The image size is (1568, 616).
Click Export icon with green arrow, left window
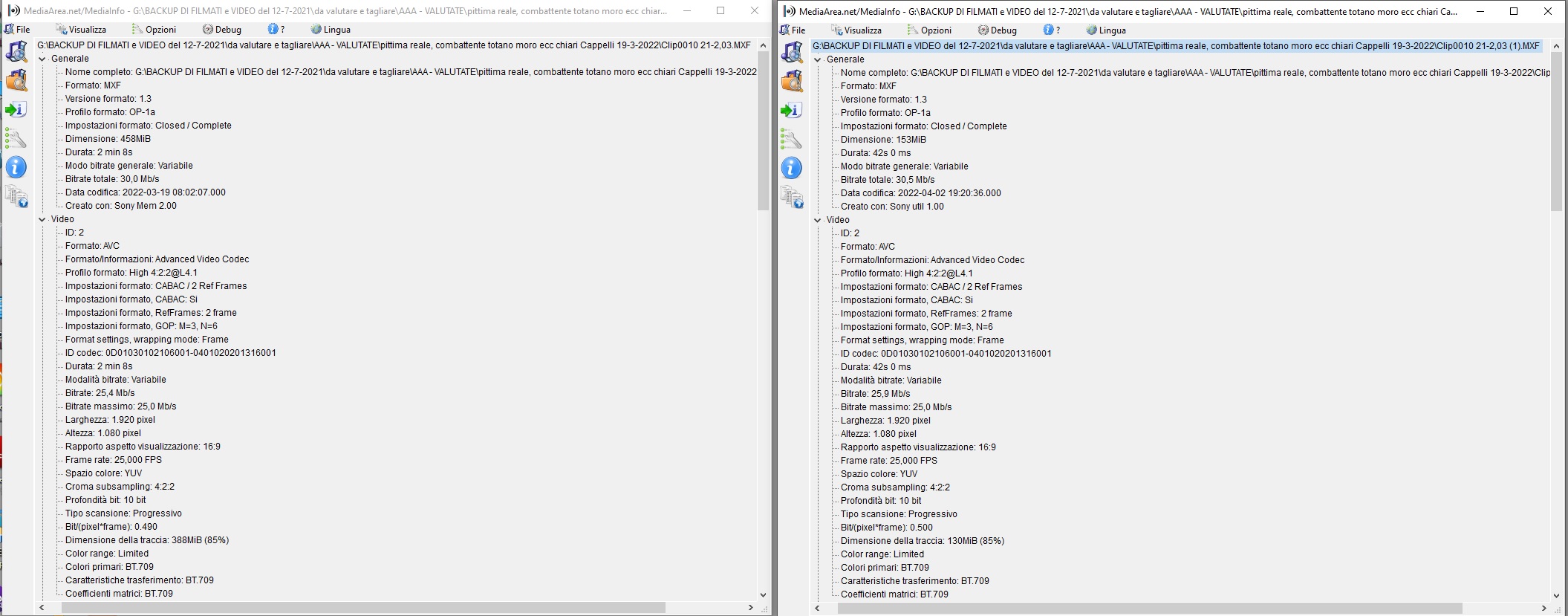tap(16, 109)
